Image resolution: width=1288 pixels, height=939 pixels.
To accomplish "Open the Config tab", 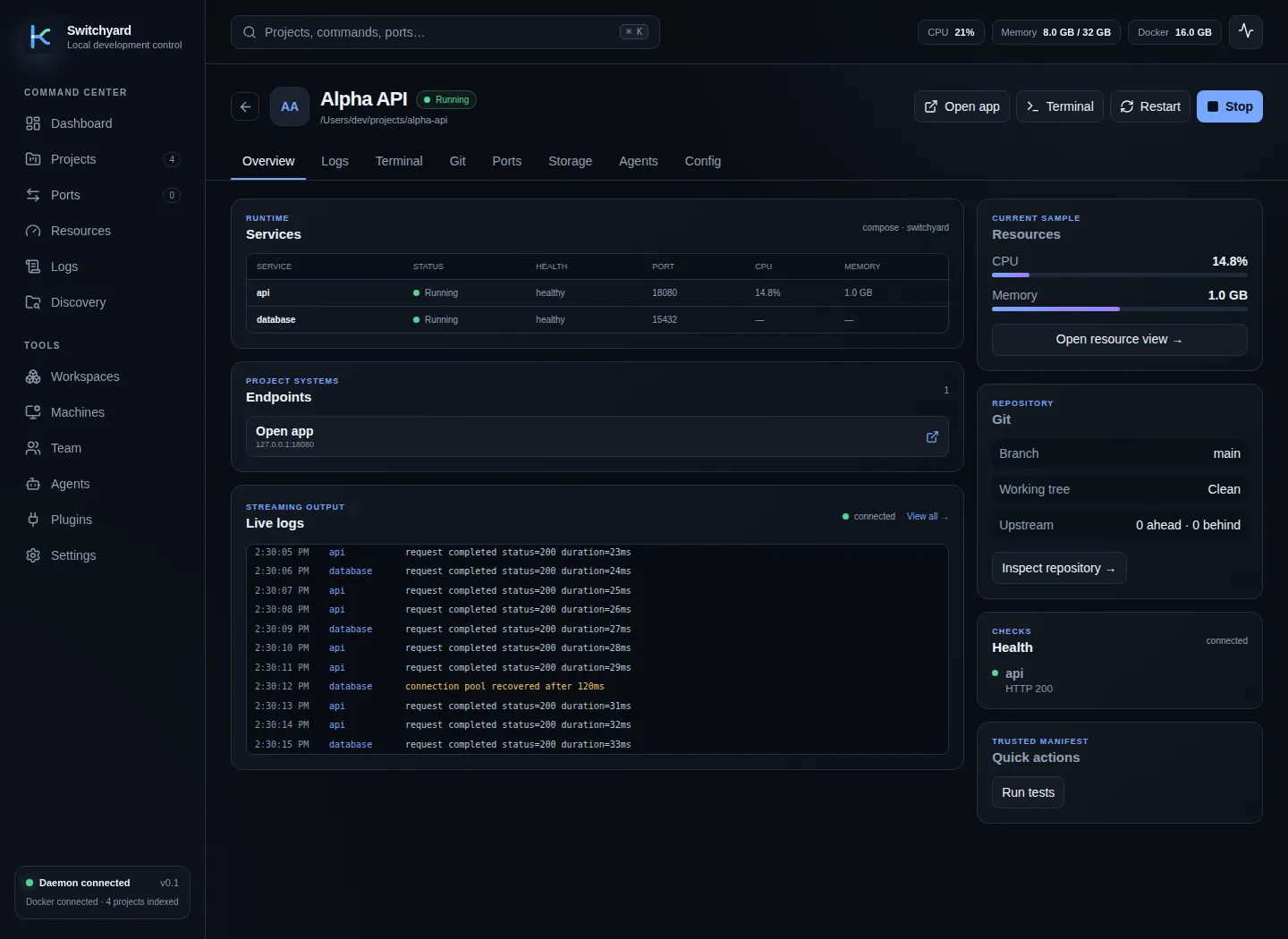I will tap(703, 161).
